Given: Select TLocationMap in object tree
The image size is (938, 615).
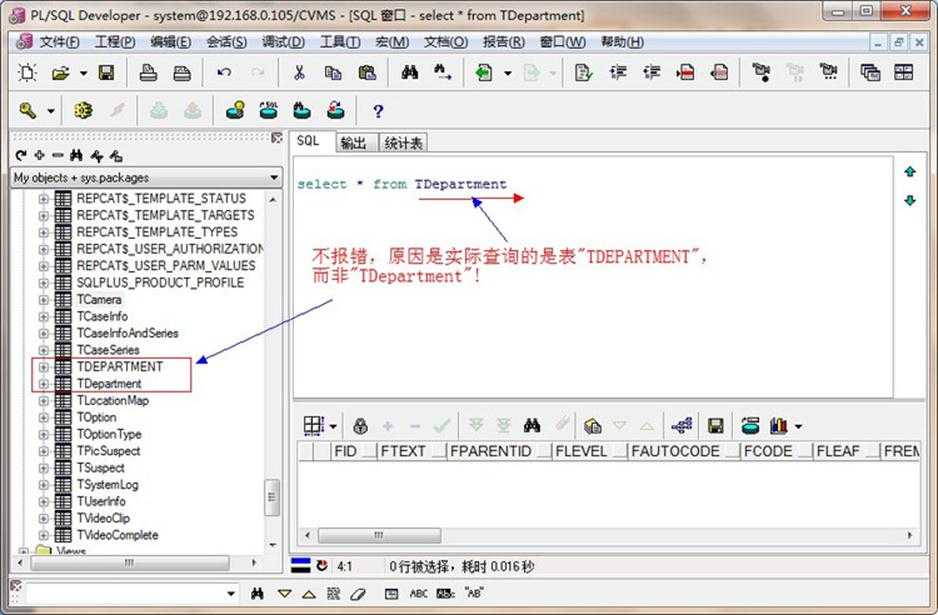Looking at the screenshot, I should 112,400.
